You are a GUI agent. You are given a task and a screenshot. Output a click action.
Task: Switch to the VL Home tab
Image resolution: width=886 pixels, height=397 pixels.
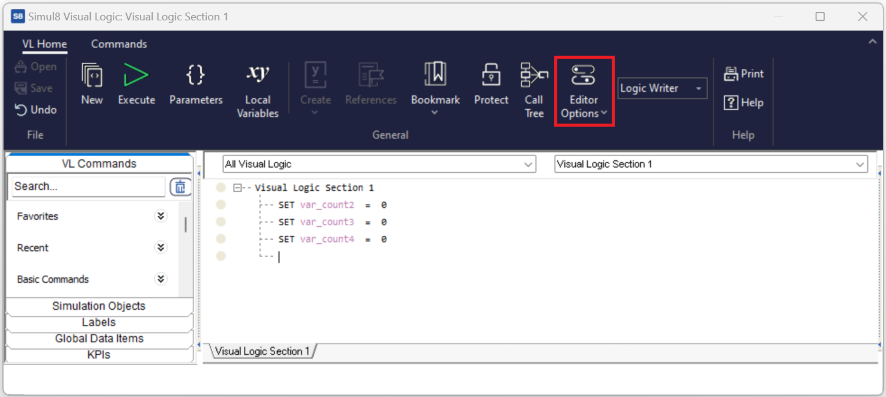[x=45, y=44]
